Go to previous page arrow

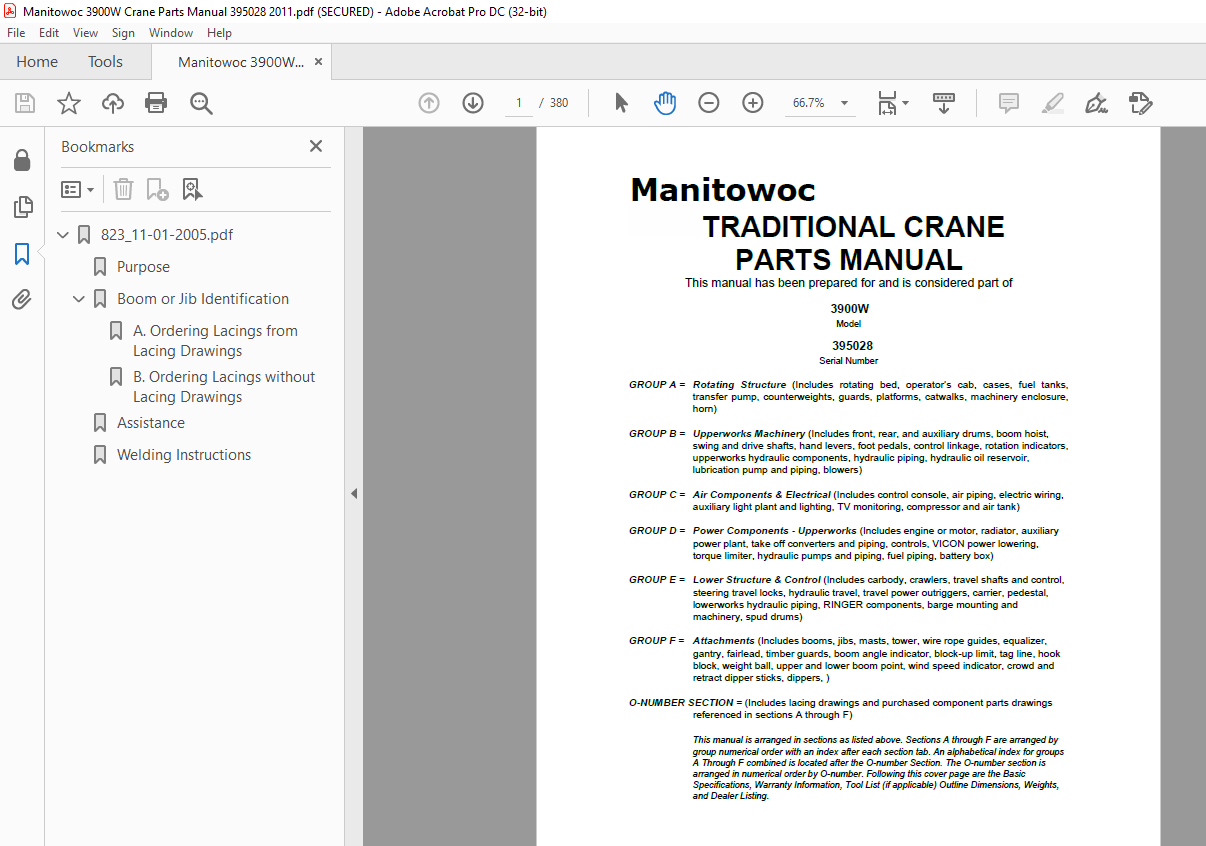click(429, 103)
